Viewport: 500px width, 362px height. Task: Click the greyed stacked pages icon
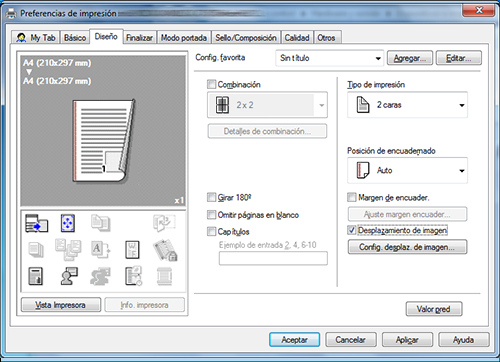coord(36,250)
